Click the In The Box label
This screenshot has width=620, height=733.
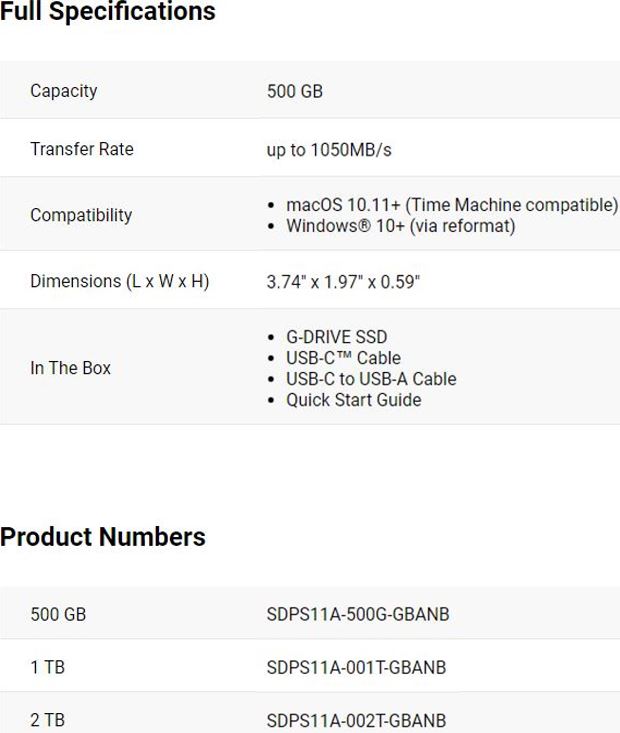tap(70, 368)
